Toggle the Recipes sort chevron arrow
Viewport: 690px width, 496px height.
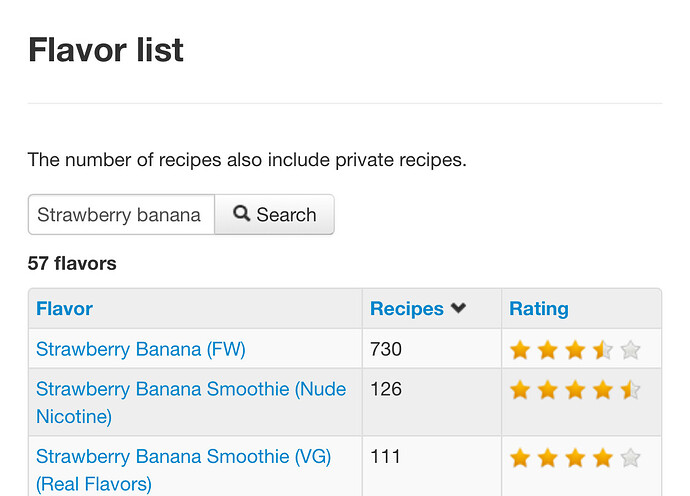(458, 308)
